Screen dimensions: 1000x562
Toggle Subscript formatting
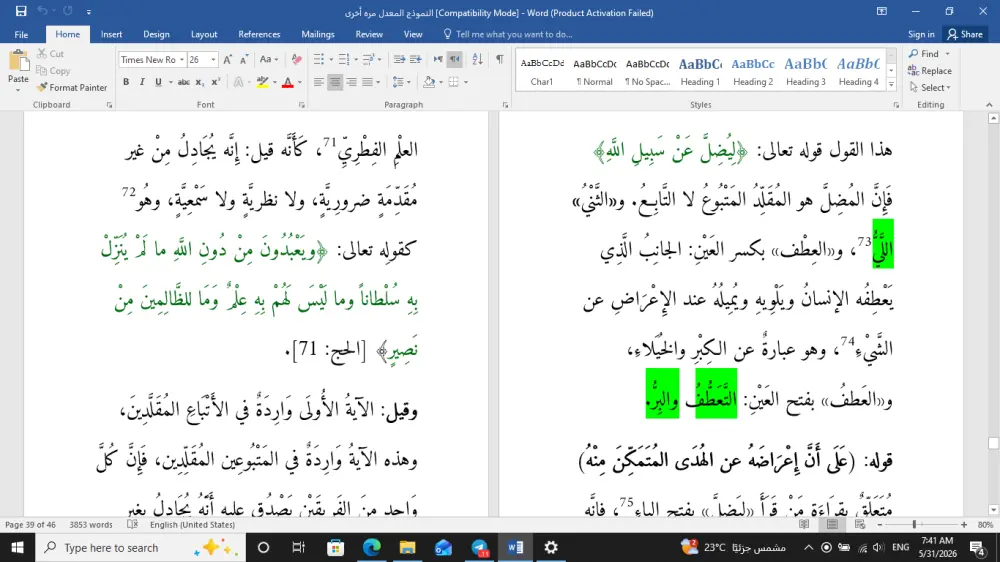pos(199,82)
